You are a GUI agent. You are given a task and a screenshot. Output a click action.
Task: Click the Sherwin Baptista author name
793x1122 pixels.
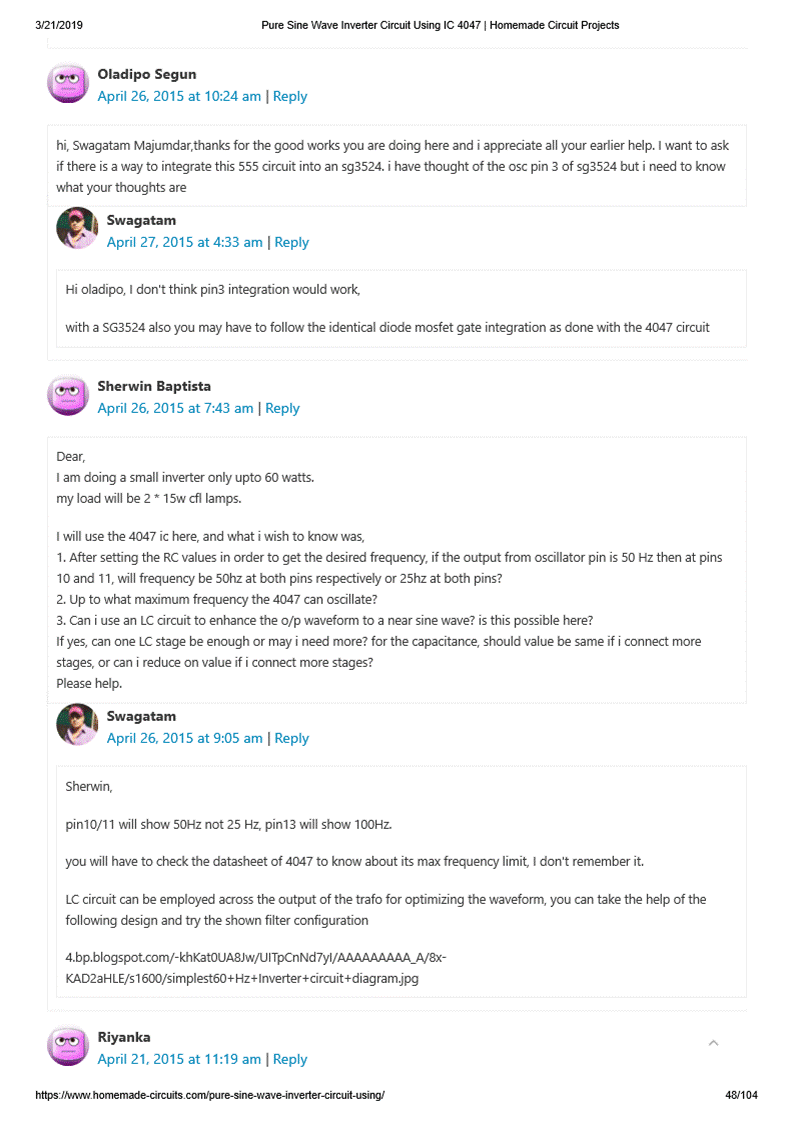[154, 387]
